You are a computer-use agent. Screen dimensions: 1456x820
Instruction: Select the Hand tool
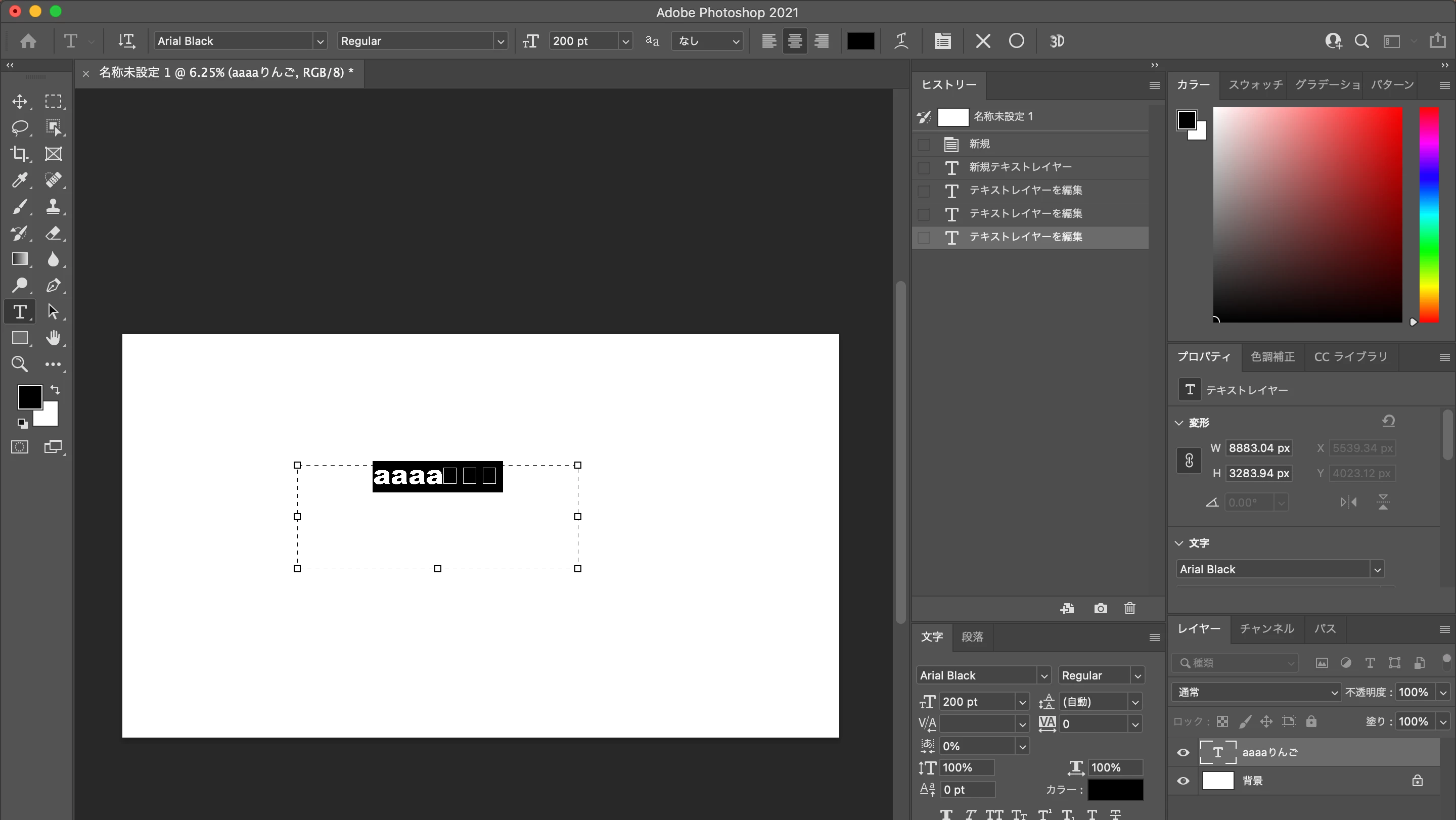click(x=53, y=338)
